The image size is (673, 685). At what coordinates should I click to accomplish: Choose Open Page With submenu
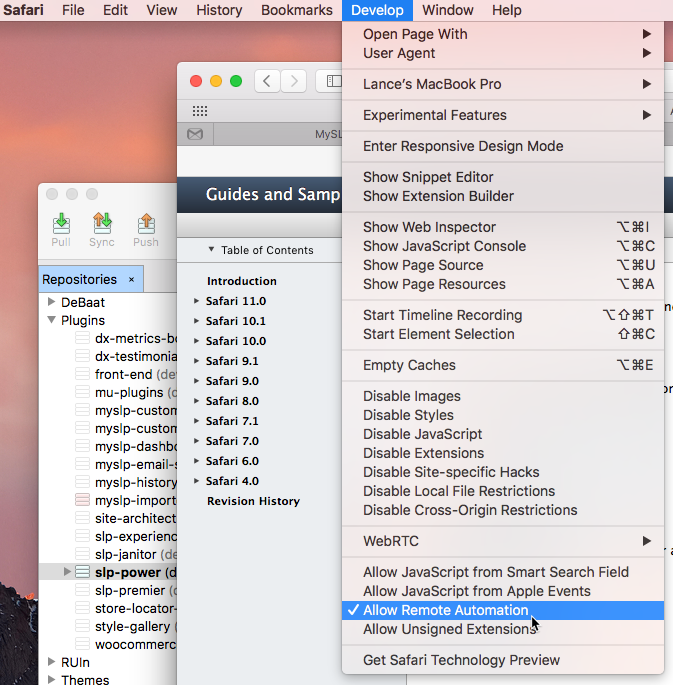(x=503, y=34)
